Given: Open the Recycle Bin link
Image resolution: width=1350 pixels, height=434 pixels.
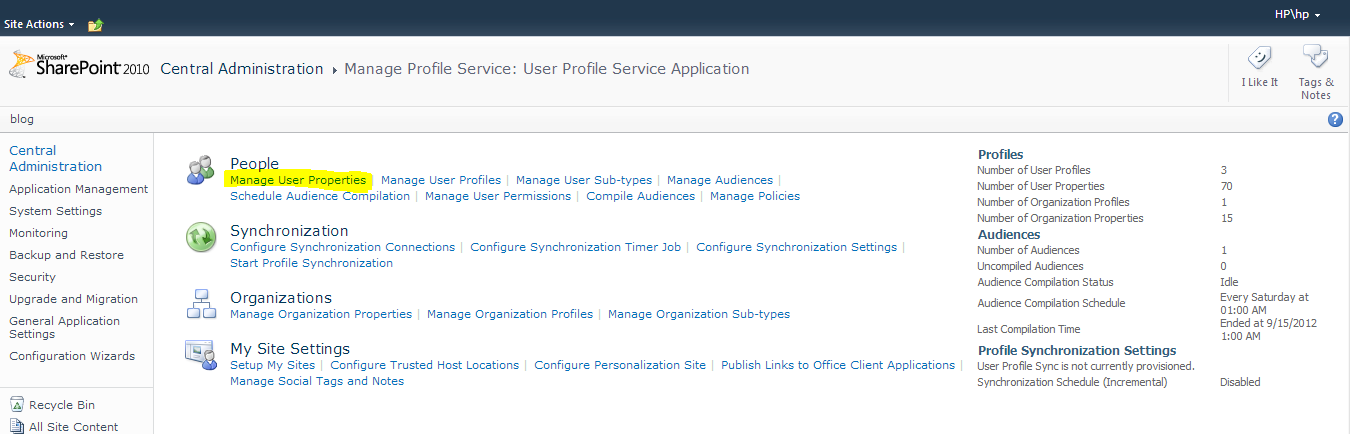Looking at the screenshot, I should coord(62,405).
